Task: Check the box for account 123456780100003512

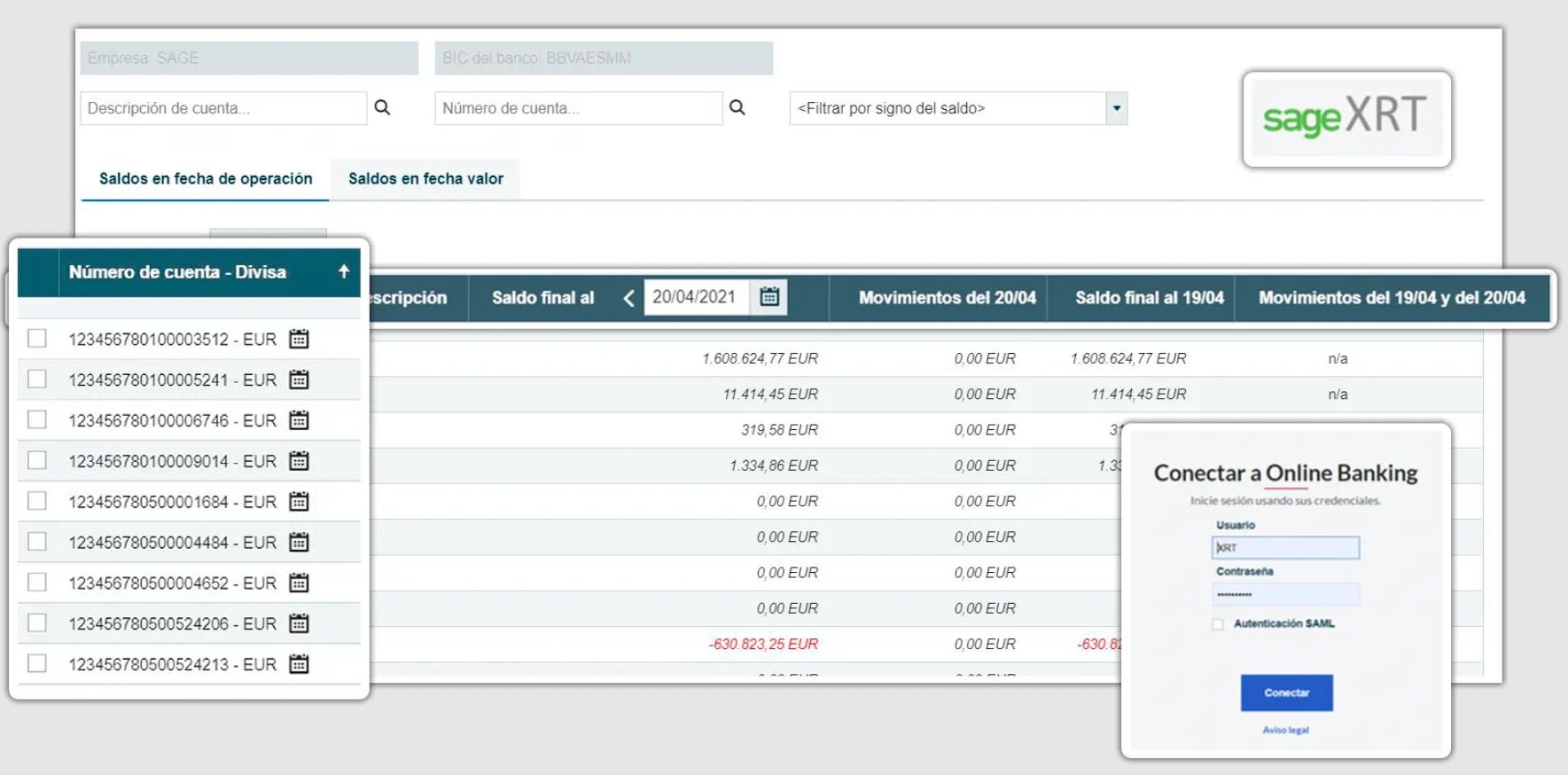Action: pyautogui.click(x=37, y=338)
